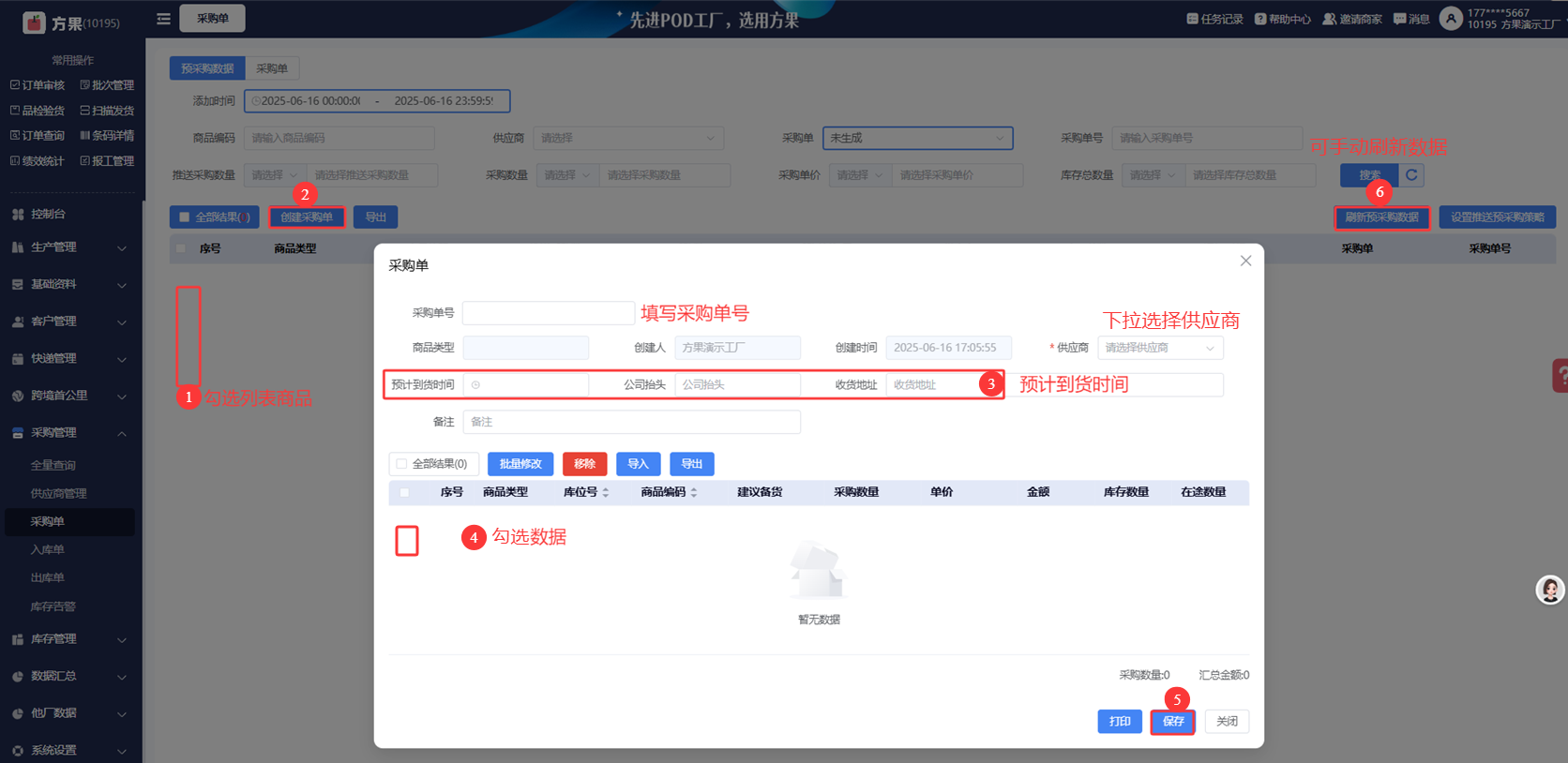Click the 导入 button
Image resolution: width=1568 pixels, height=763 pixels.
(639, 464)
